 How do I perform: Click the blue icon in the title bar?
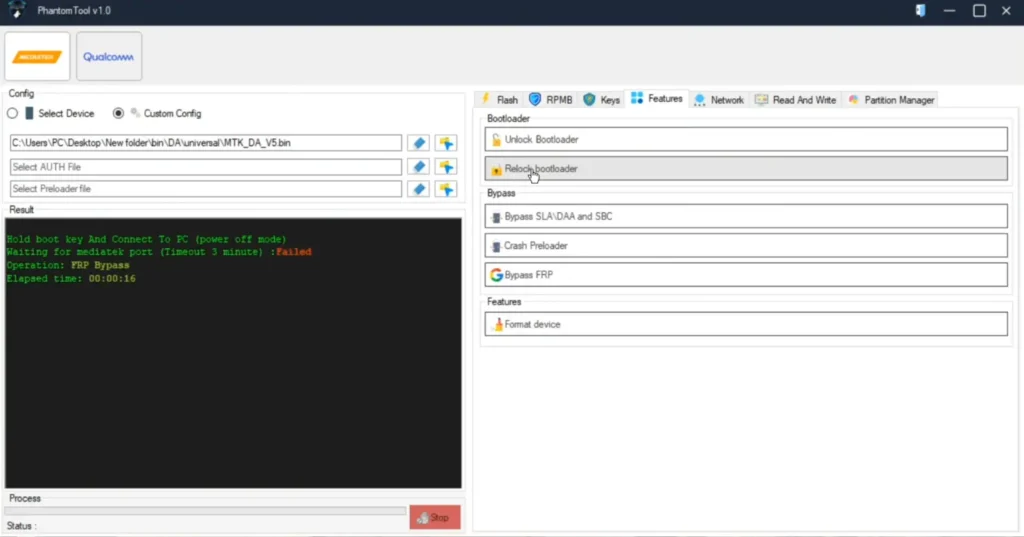pos(919,10)
